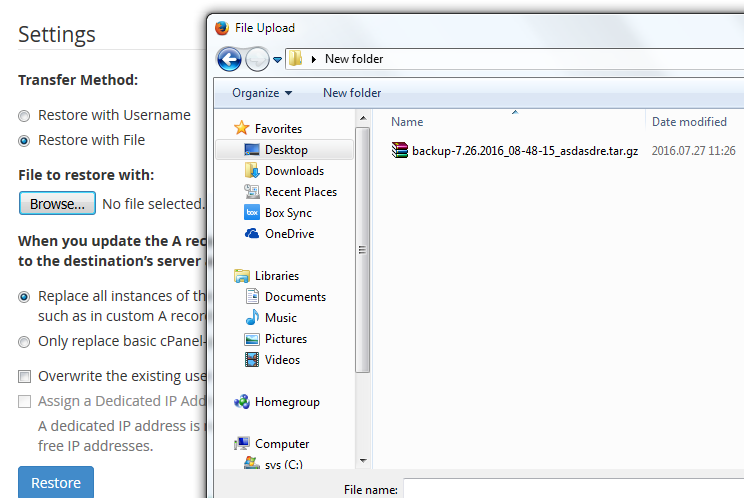The height and width of the screenshot is (498, 744).
Task: Click New folder toolbar button
Action: point(352,93)
